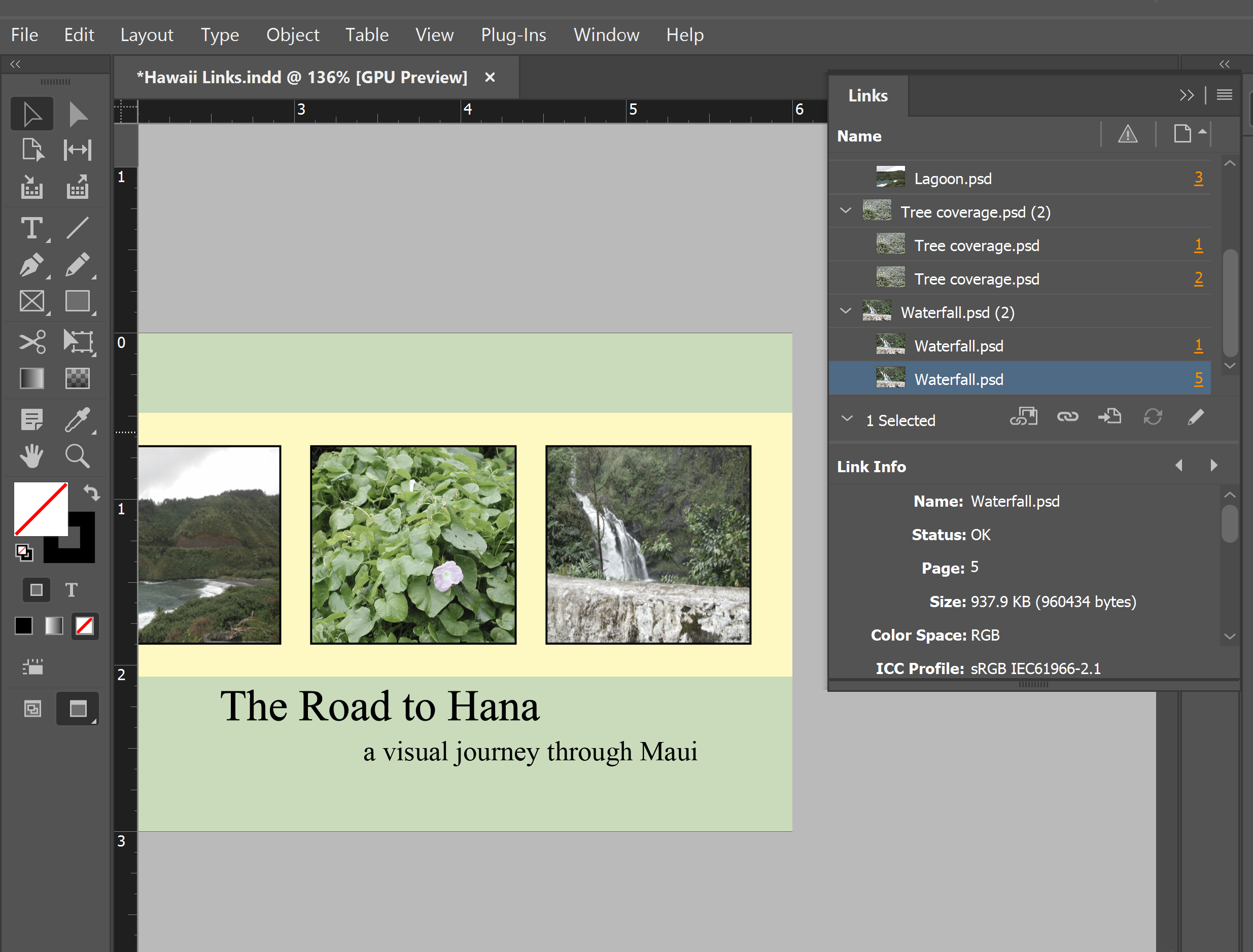Select the Pencil tool

click(x=78, y=265)
